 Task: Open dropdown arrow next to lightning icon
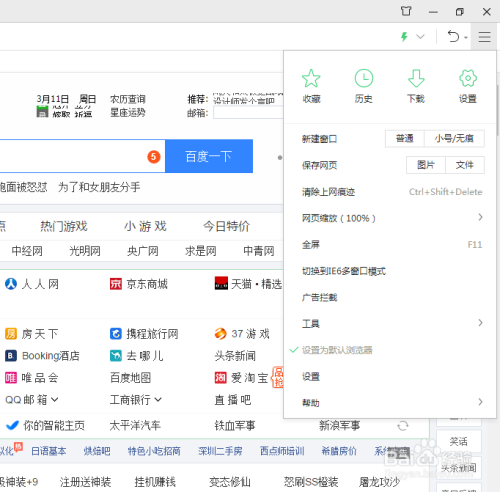[420, 36]
